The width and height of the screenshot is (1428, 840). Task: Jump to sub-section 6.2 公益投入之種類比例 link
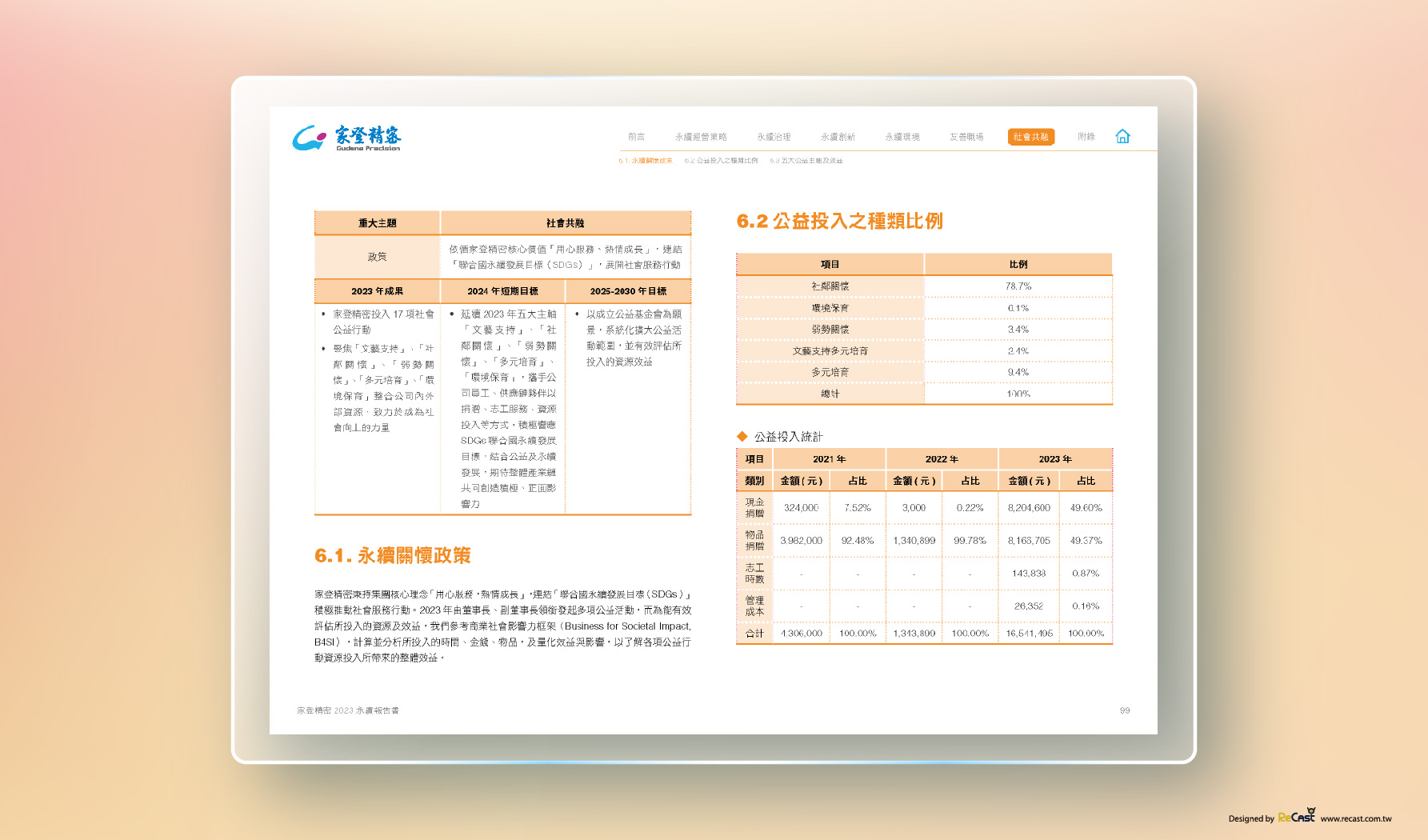(721, 161)
